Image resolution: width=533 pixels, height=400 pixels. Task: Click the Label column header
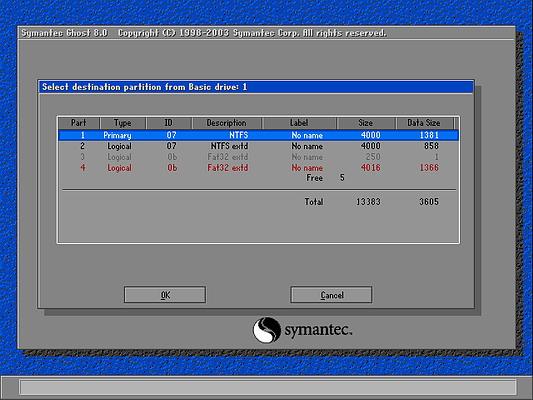(x=299, y=123)
